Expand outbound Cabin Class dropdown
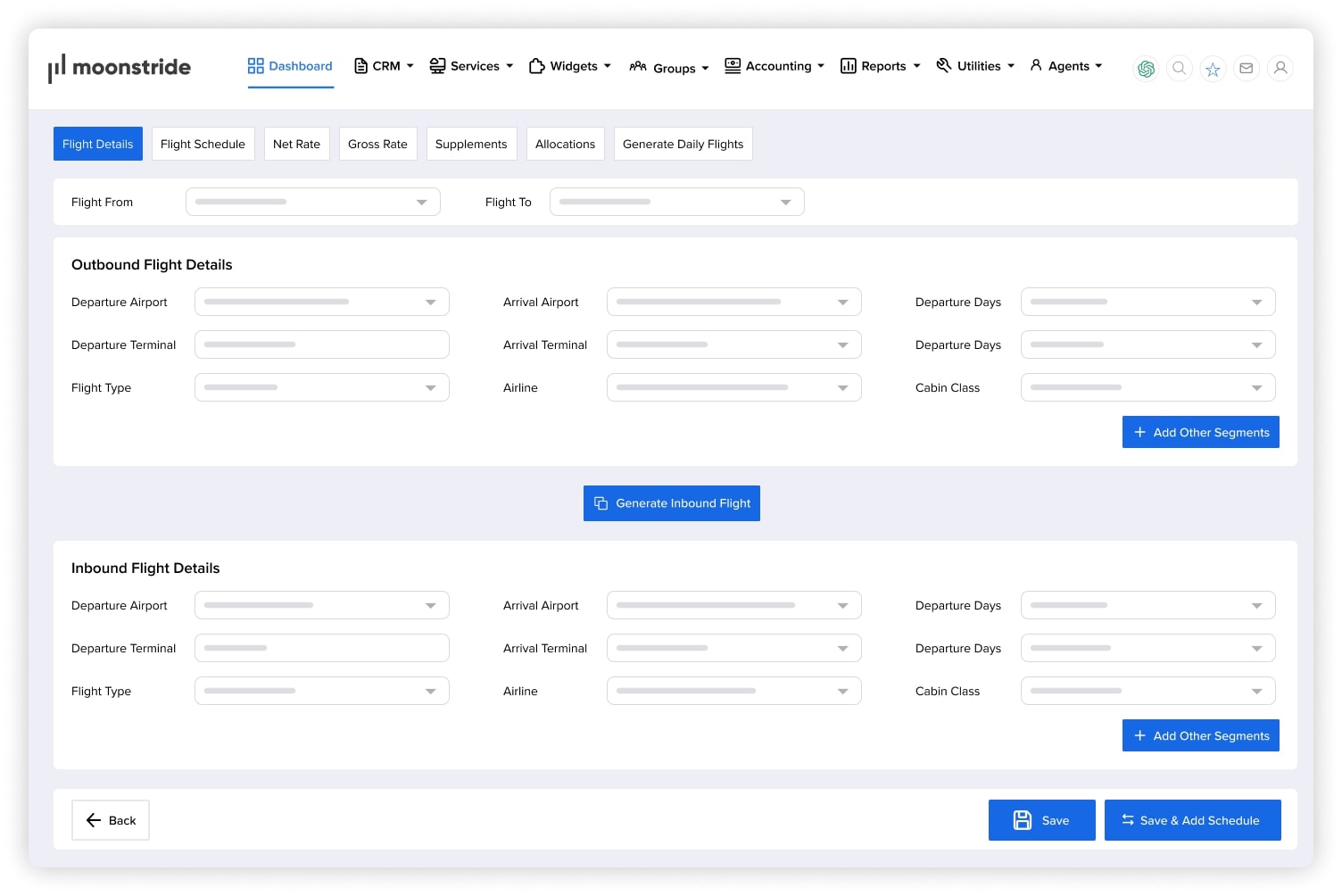Image resolution: width=1342 pixels, height=896 pixels. (x=1147, y=387)
